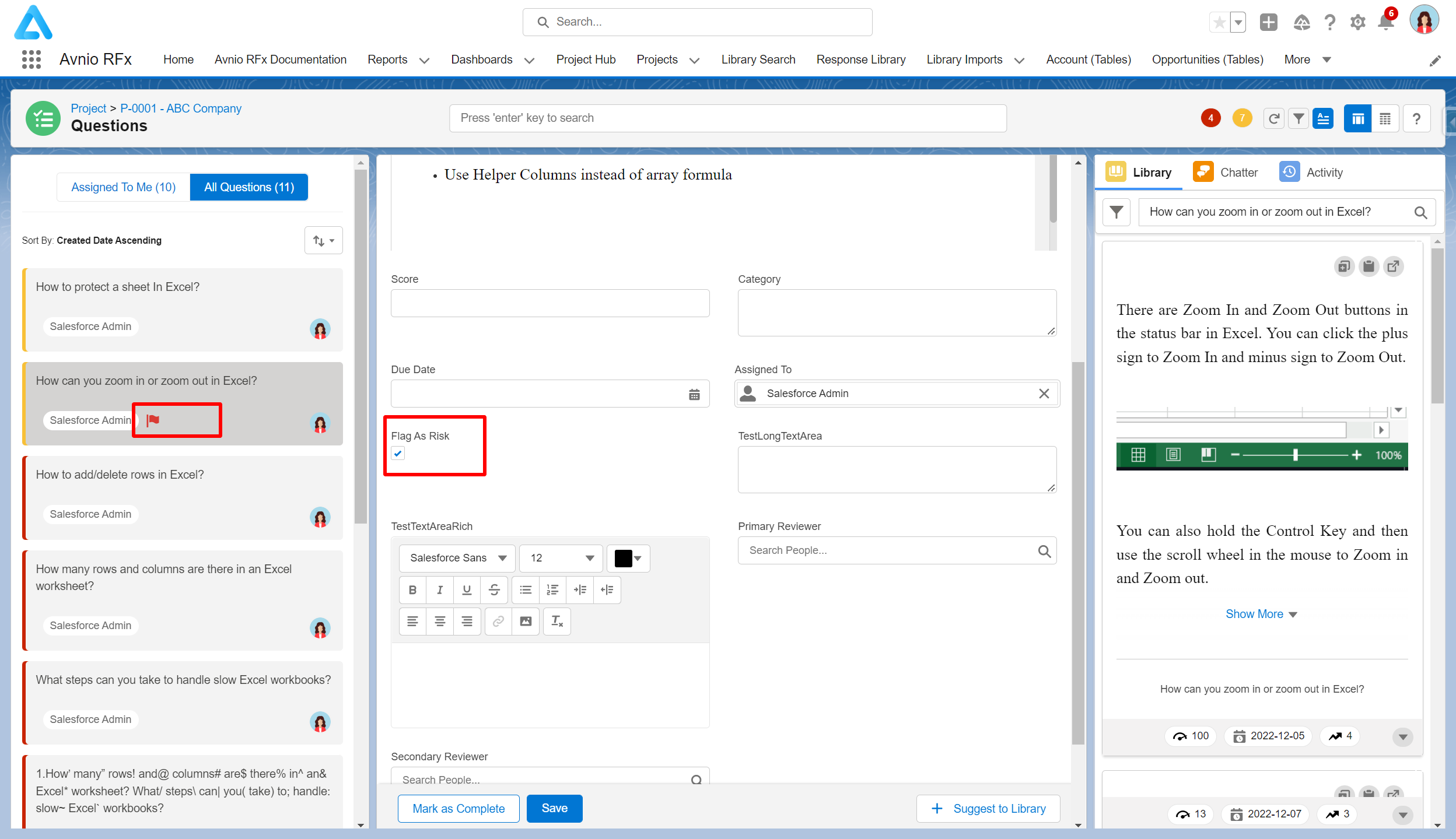Open the Setup gear icon
This screenshot has height=839, width=1456.
point(1358,23)
